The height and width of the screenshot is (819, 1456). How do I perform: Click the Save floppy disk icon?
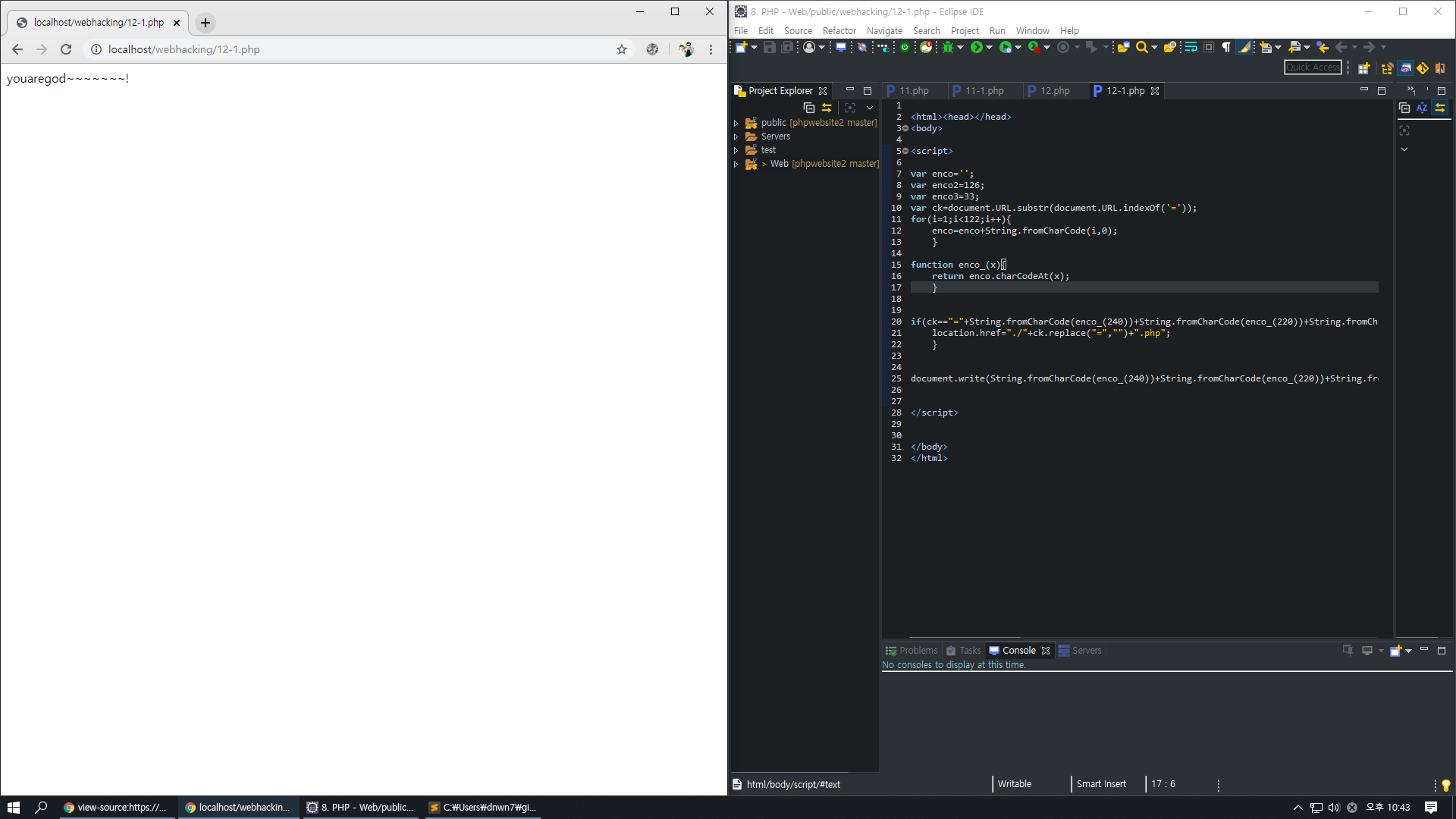tap(769, 48)
